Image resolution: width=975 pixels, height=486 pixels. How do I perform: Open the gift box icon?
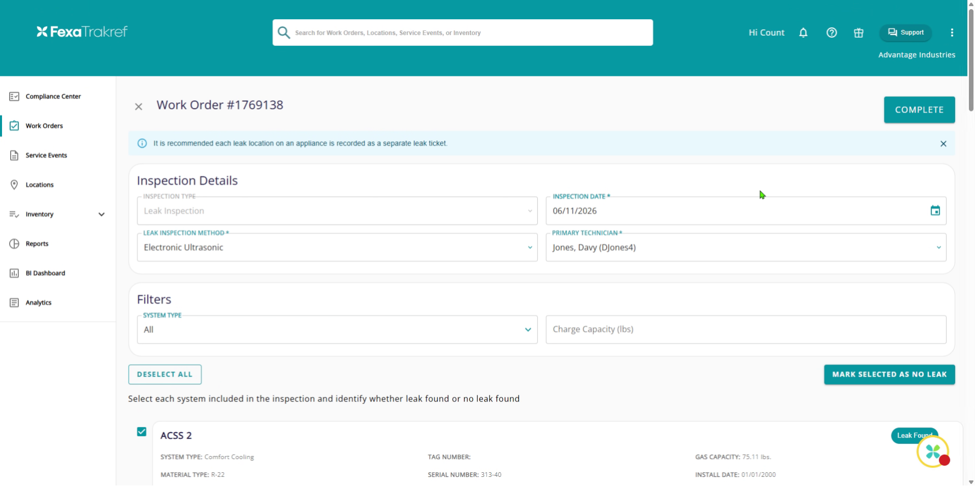click(859, 33)
